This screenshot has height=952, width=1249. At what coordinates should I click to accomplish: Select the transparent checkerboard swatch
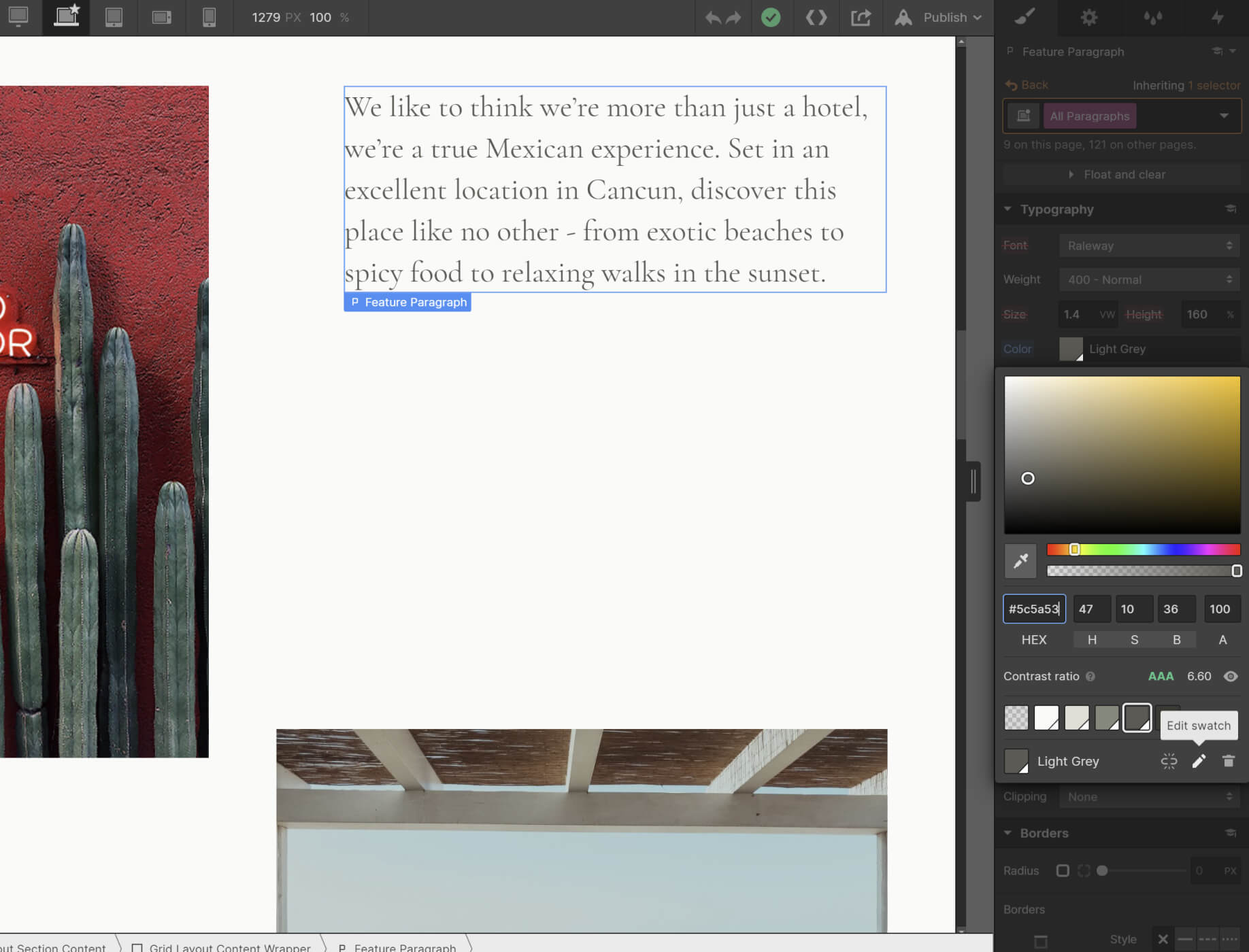coord(1016,718)
